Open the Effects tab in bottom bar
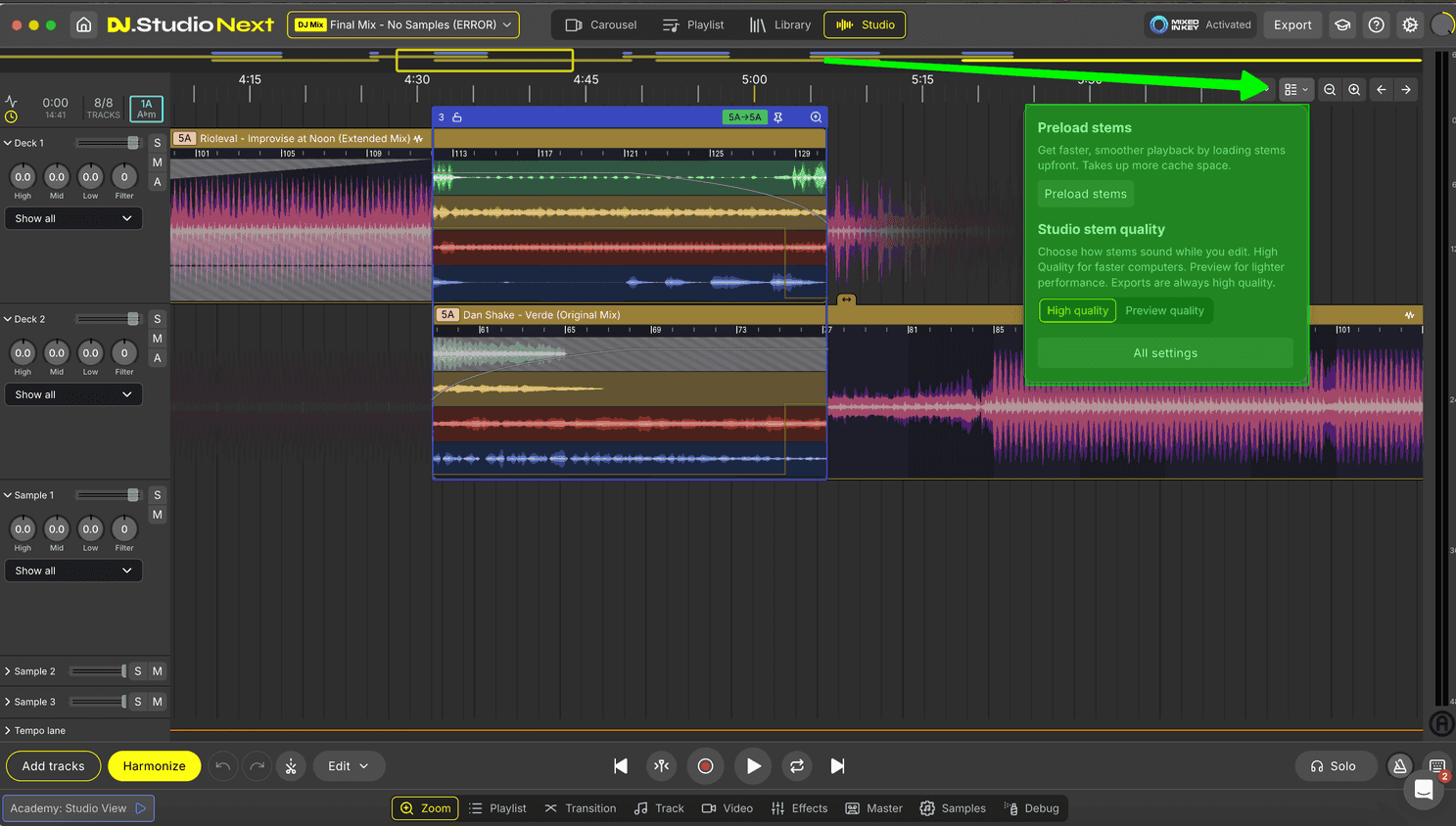1456x826 pixels. tap(799, 808)
